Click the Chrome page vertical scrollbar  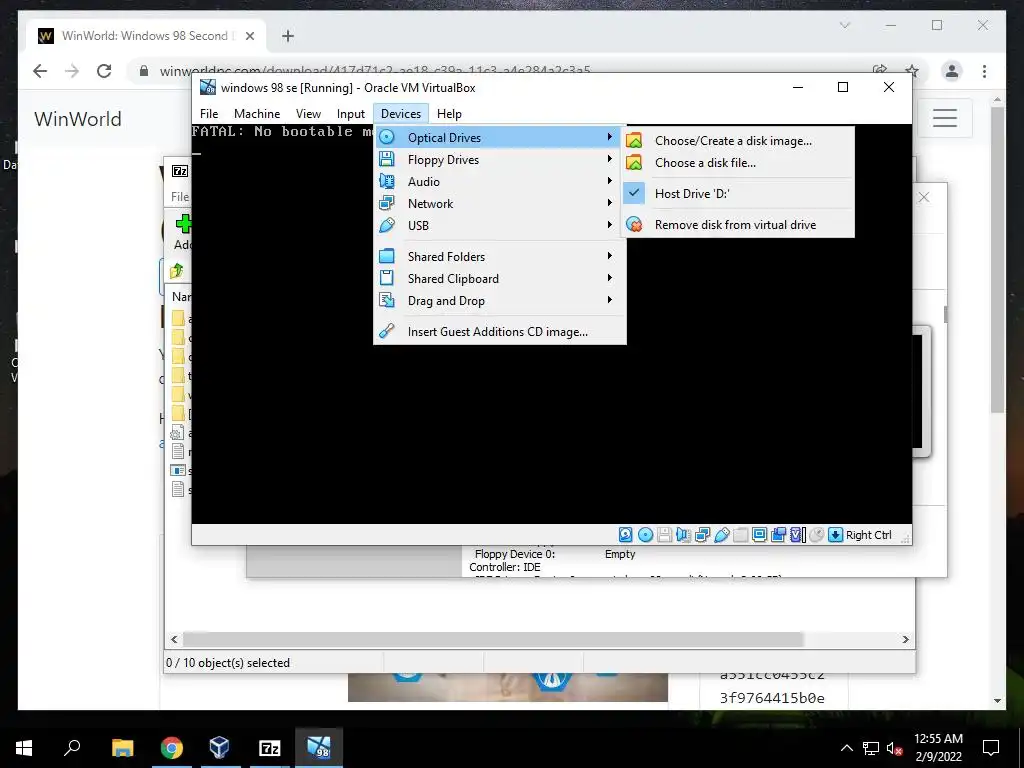click(997, 259)
